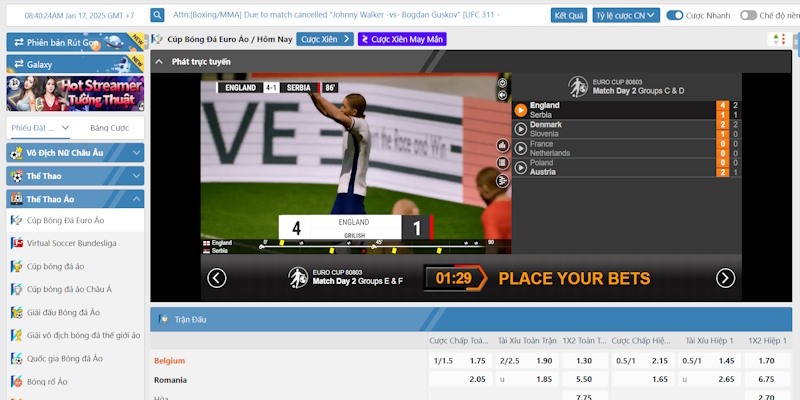Select Giải đấu Bóng đá Ảo
800x400 pixels.
point(75,312)
